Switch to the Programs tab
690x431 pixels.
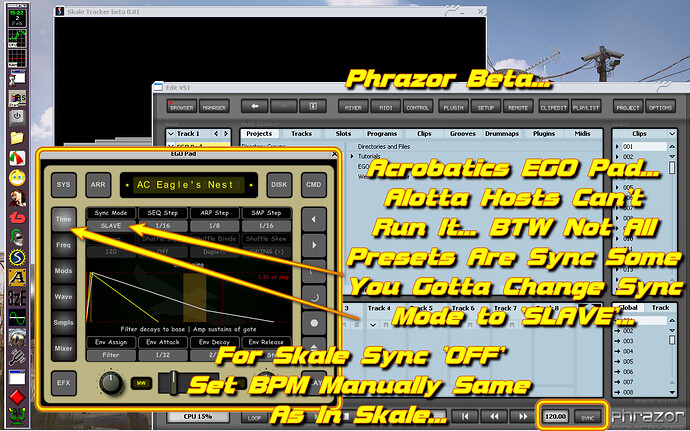click(382, 133)
